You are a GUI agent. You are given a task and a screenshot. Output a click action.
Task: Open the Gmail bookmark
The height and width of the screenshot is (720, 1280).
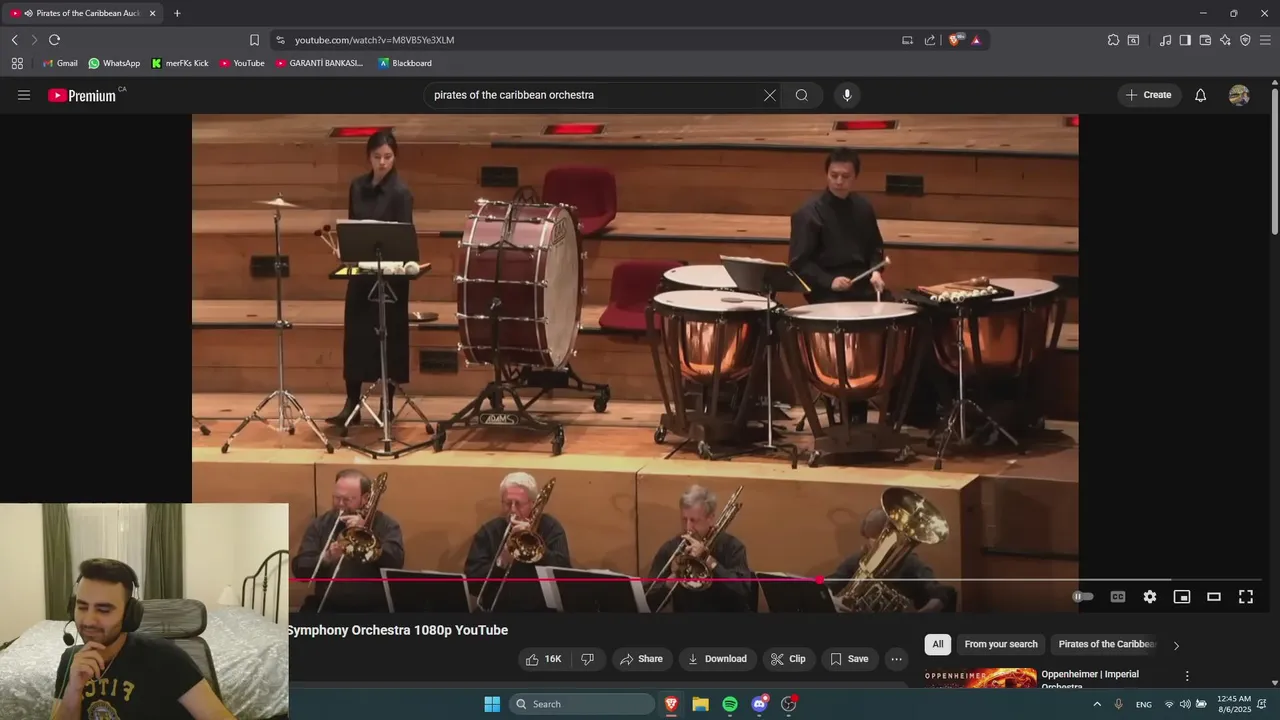tap(60, 63)
